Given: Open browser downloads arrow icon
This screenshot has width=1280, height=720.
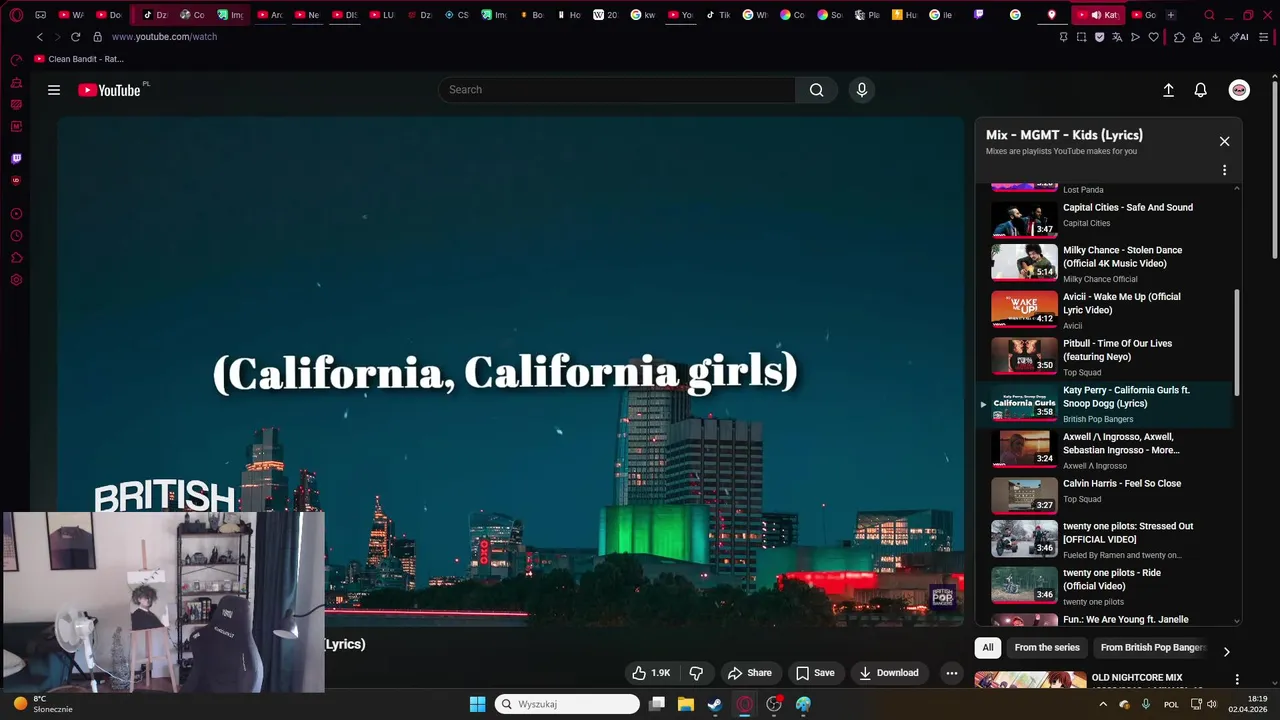Looking at the screenshot, I should (x=1215, y=37).
